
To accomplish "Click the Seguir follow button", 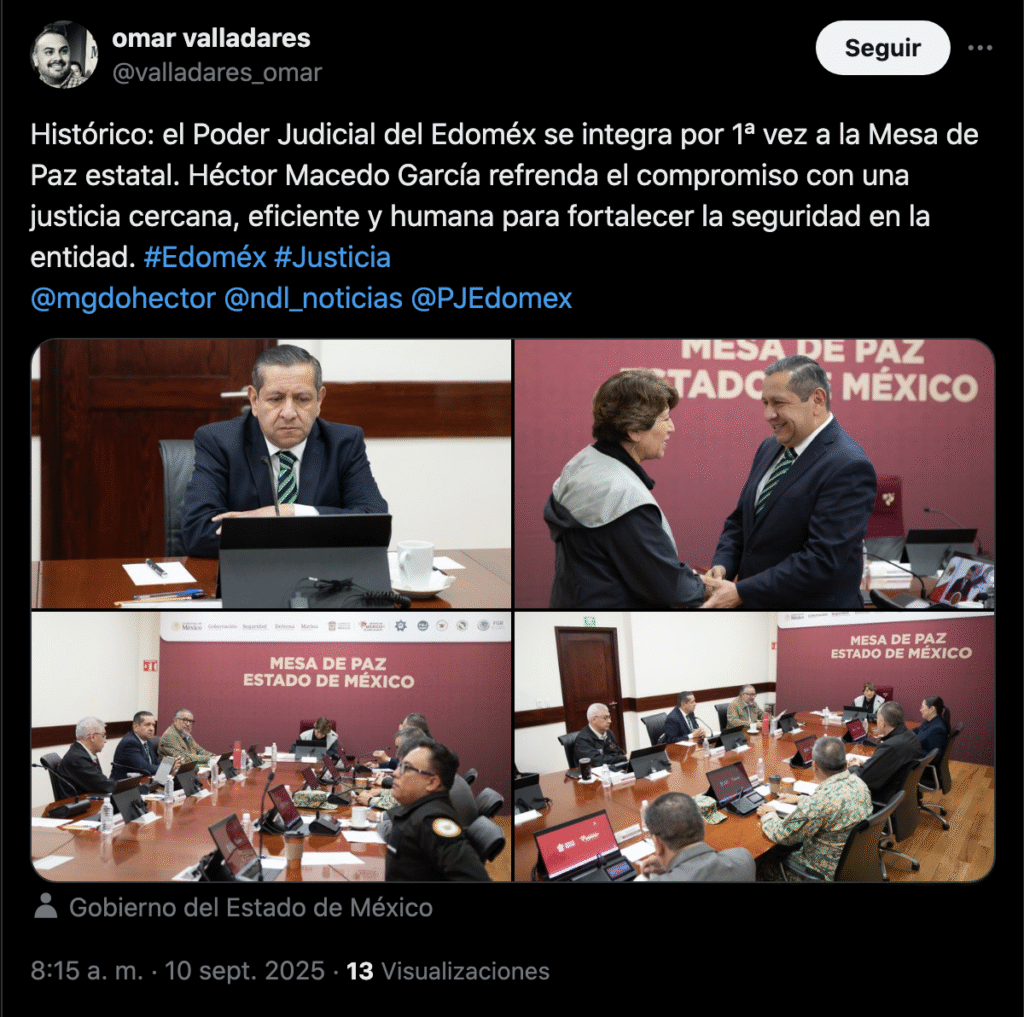I will 882,48.
